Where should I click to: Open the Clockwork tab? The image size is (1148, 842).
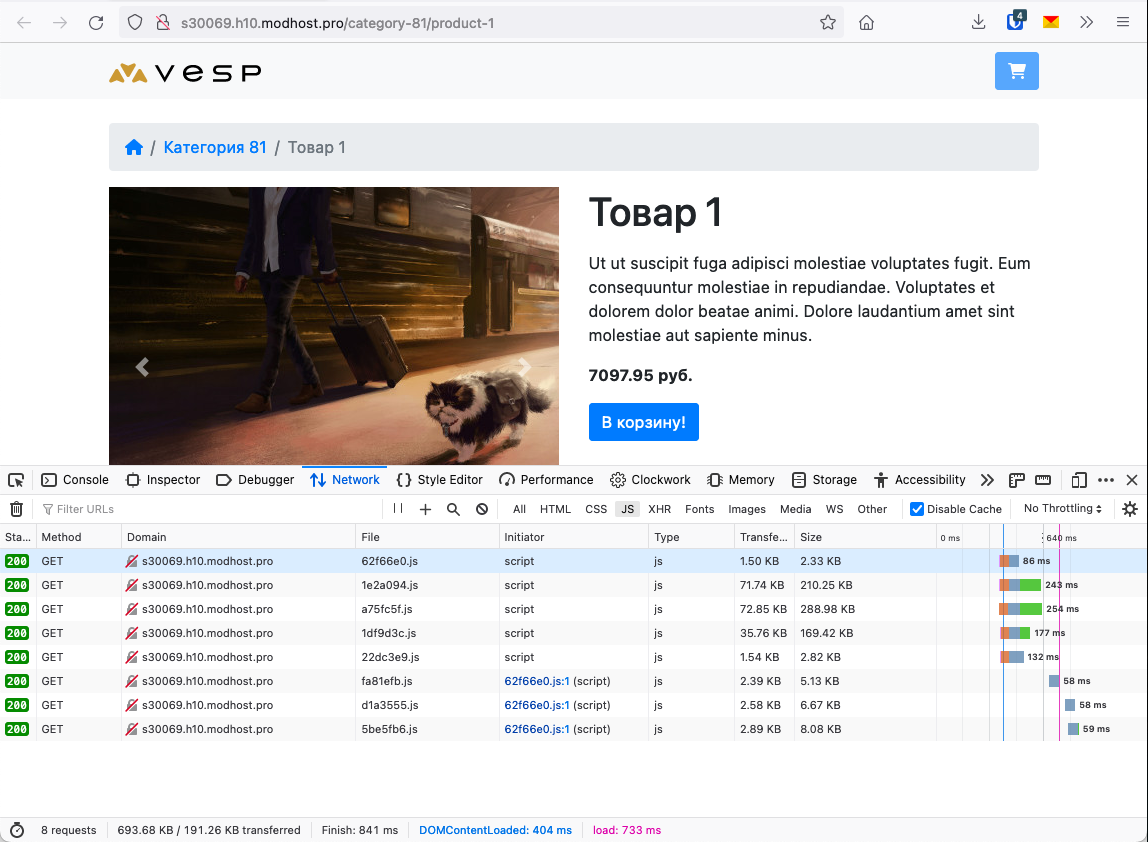(650, 480)
